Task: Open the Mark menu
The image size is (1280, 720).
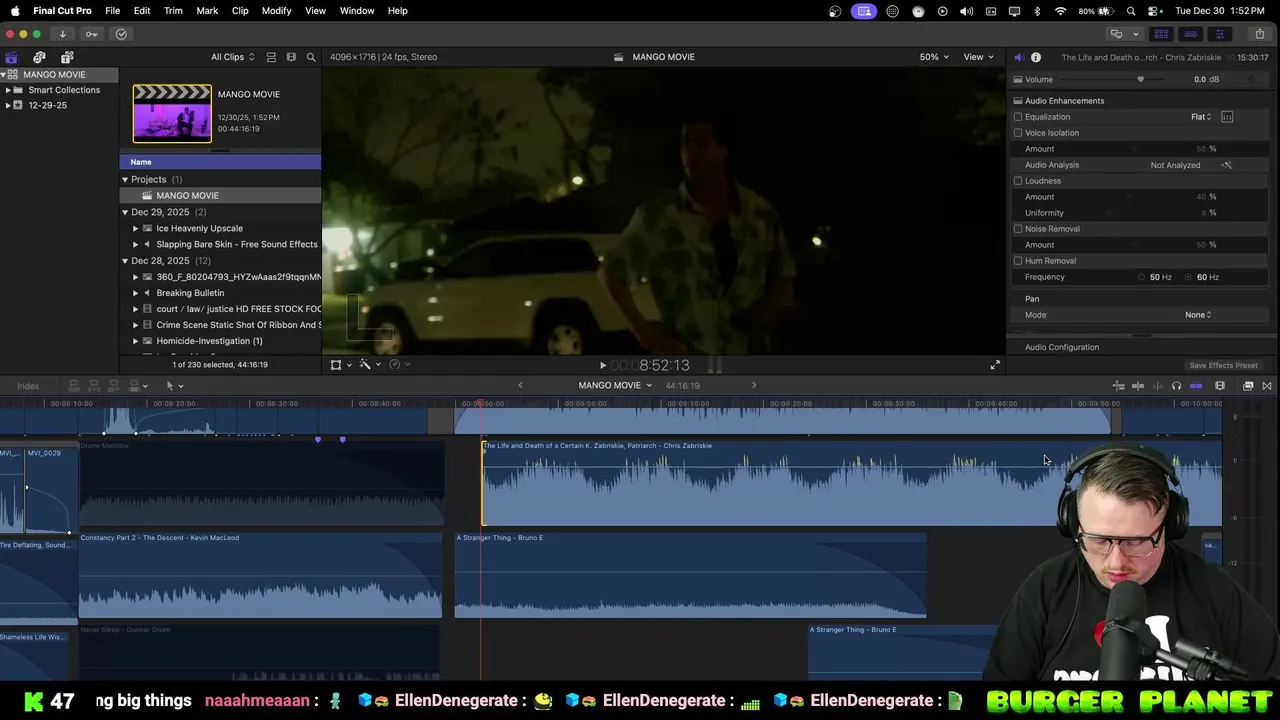Action: [207, 11]
